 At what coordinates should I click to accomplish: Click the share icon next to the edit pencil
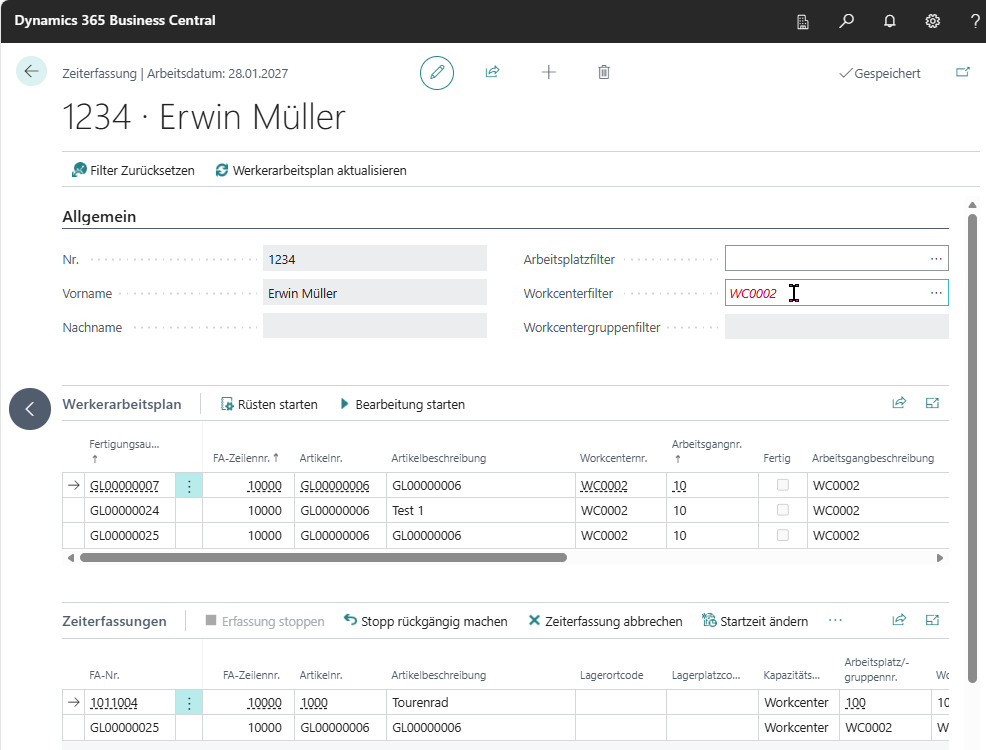[x=492, y=72]
